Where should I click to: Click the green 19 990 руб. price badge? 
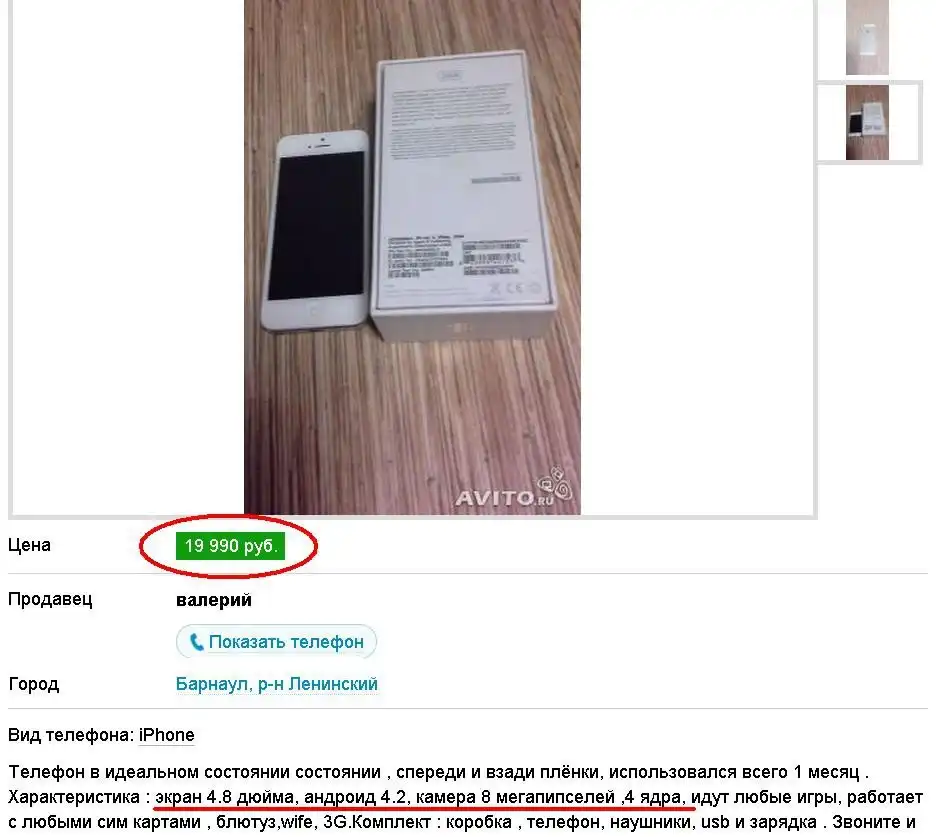[230, 546]
